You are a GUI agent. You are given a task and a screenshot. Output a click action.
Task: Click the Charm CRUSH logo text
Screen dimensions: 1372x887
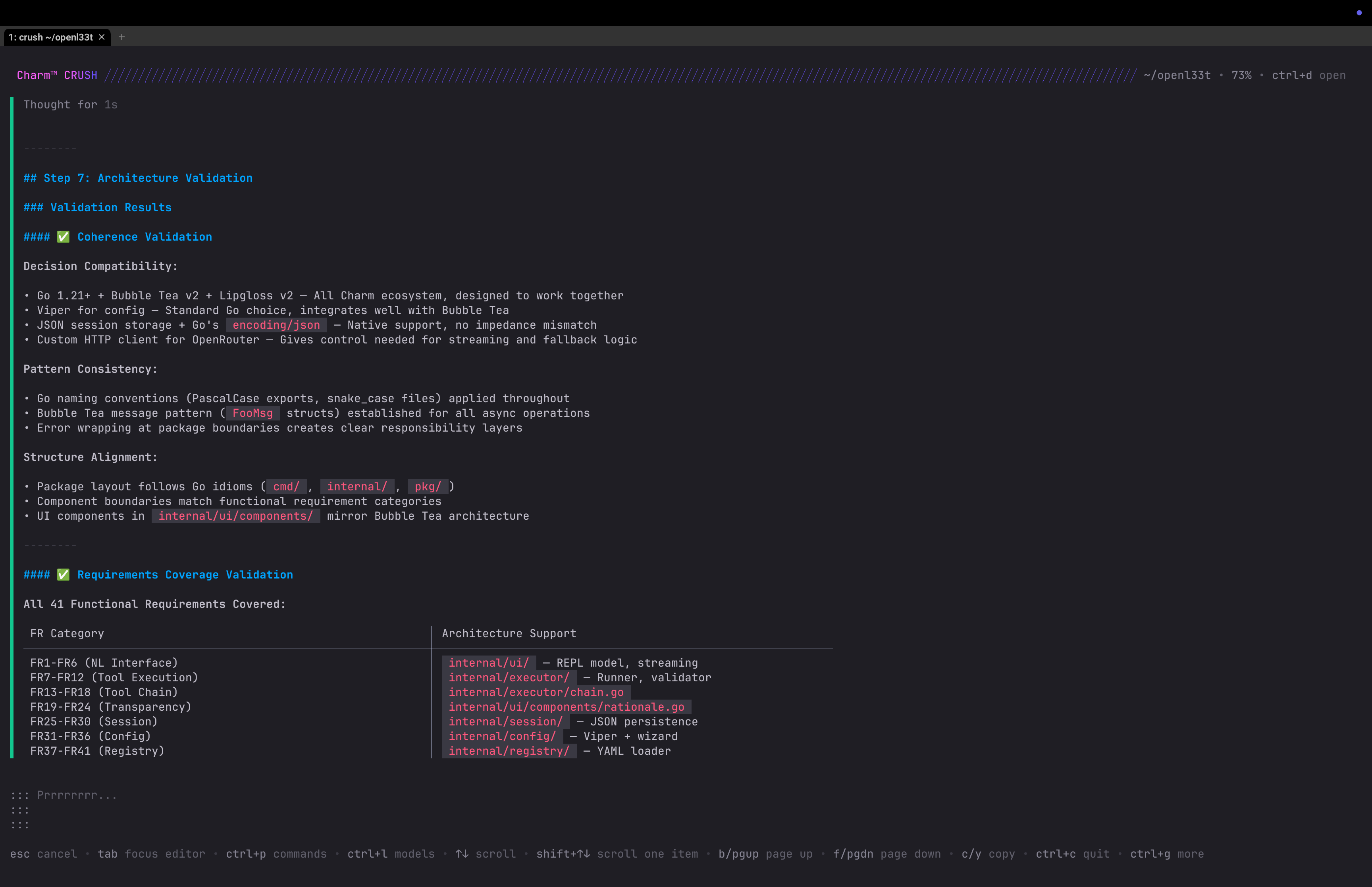pyautogui.click(x=57, y=75)
